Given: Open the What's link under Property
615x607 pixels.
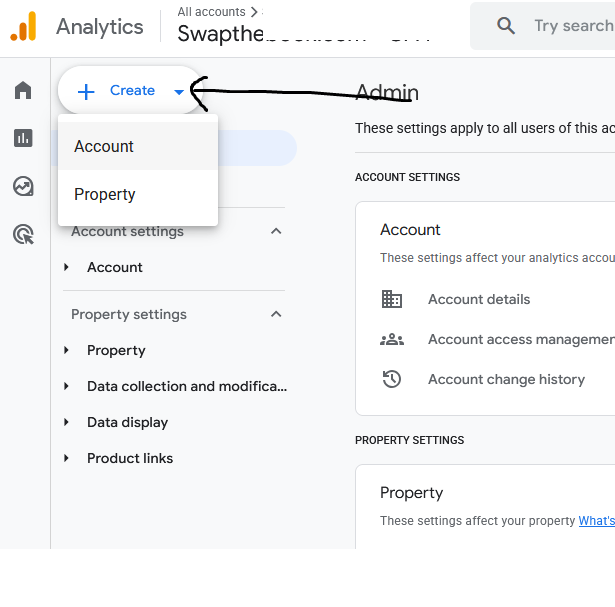Looking at the screenshot, I should pos(597,521).
